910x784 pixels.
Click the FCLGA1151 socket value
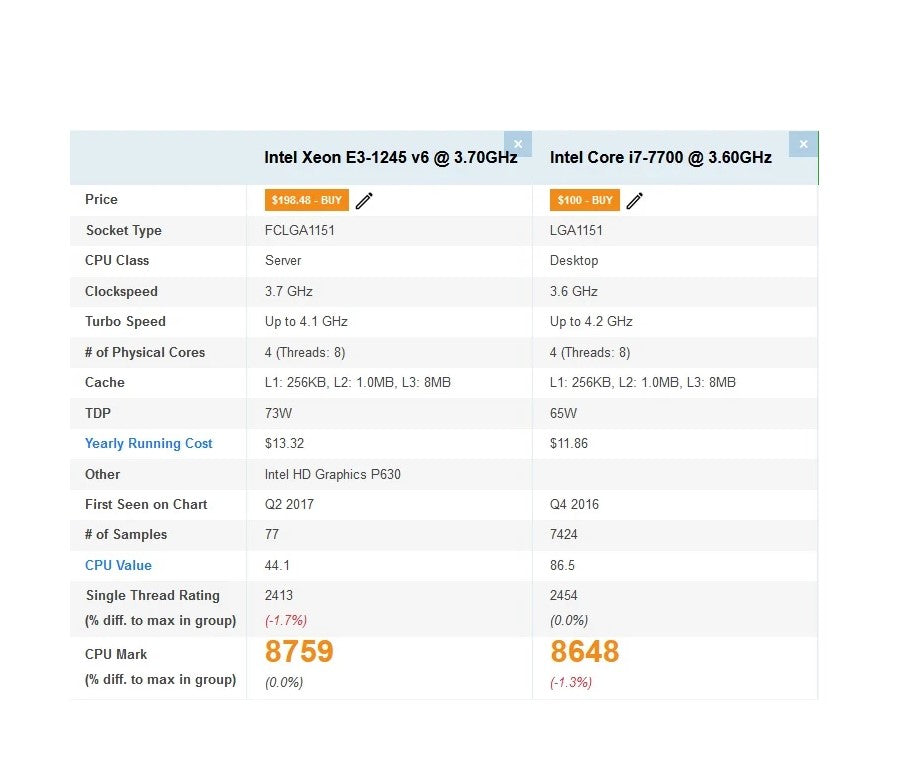pyautogui.click(x=299, y=230)
